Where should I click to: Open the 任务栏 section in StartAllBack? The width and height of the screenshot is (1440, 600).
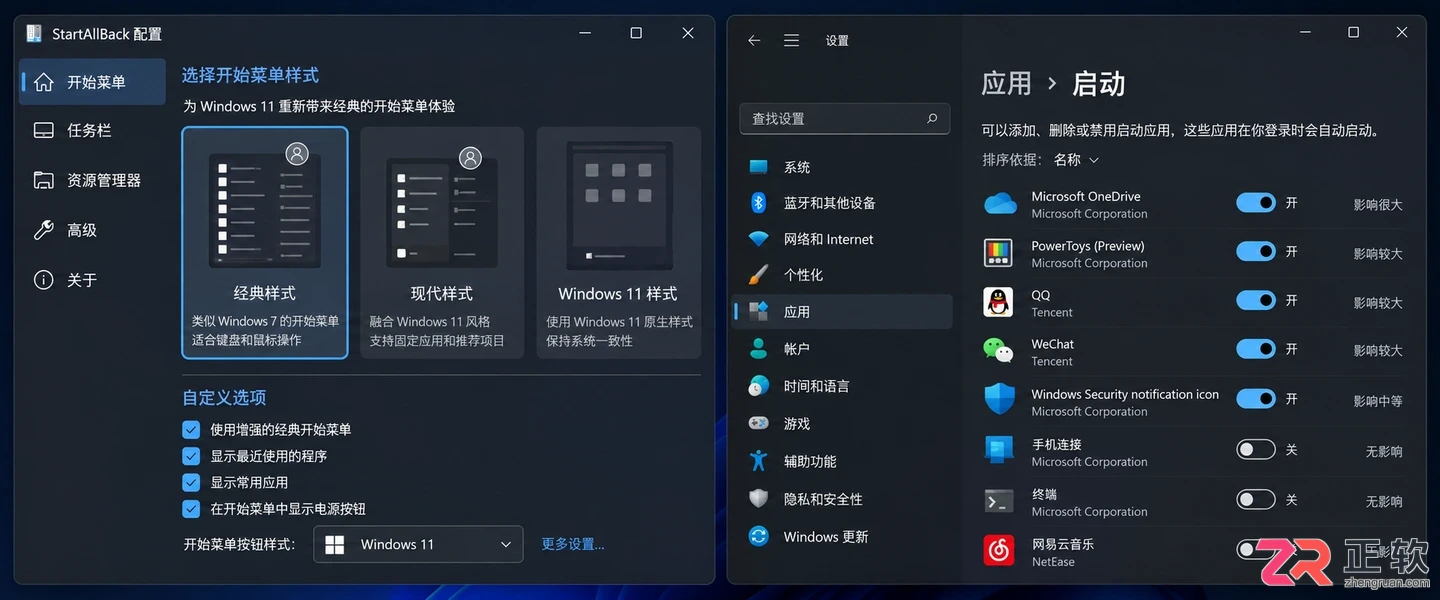coord(92,130)
